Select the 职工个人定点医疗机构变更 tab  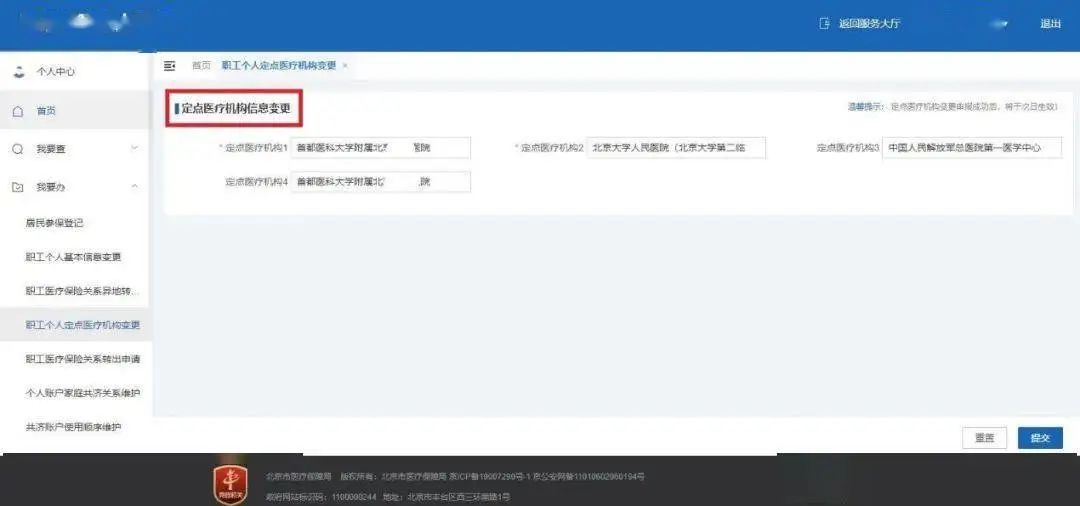click(x=278, y=66)
